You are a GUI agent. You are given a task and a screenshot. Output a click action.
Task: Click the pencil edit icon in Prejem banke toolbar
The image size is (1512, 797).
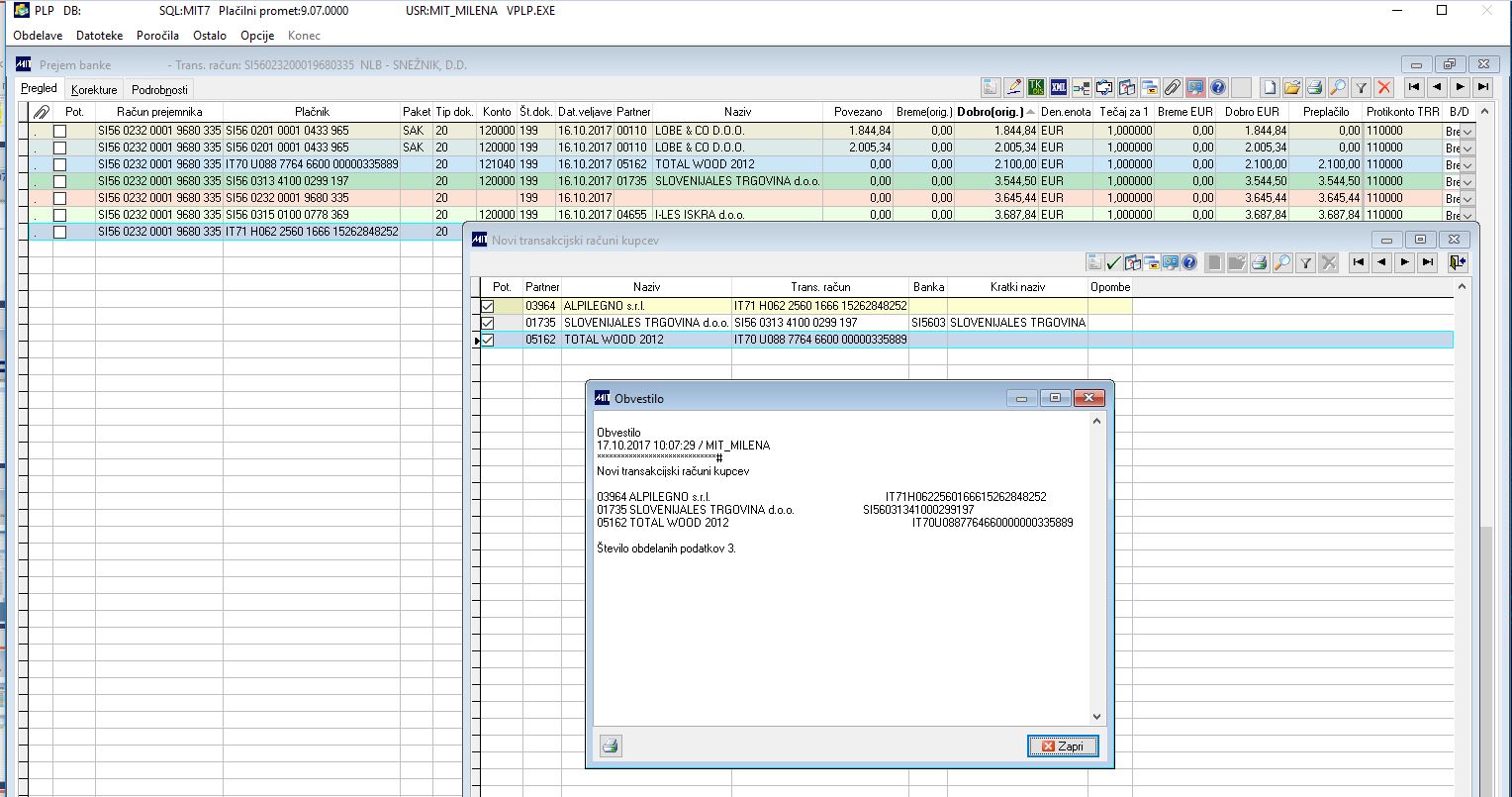(1014, 87)
